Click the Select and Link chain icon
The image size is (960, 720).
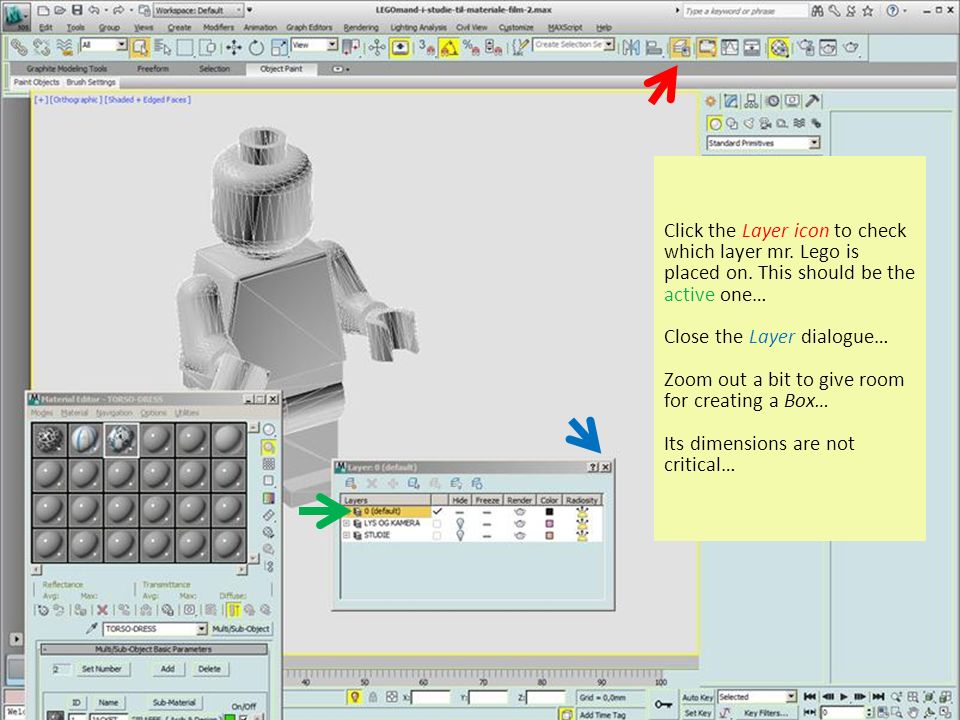coord(18,47)
